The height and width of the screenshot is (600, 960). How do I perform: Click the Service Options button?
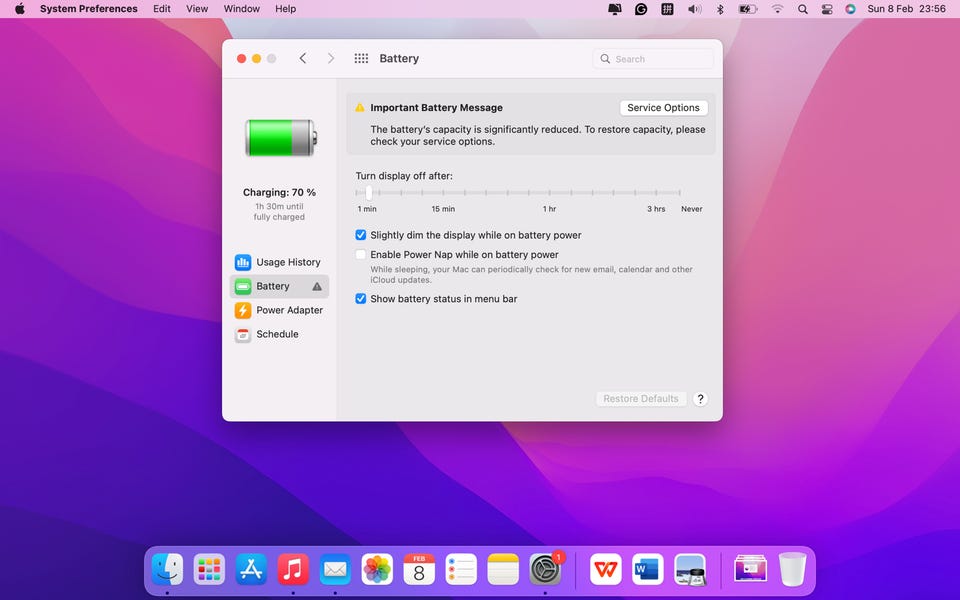tap(663, 108)
